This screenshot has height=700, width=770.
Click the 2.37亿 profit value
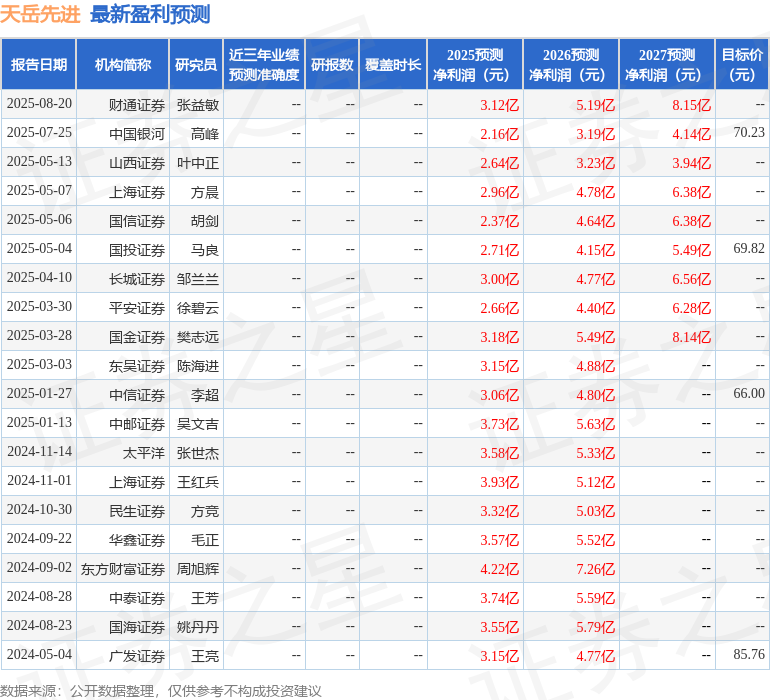[x=499, y=221]
